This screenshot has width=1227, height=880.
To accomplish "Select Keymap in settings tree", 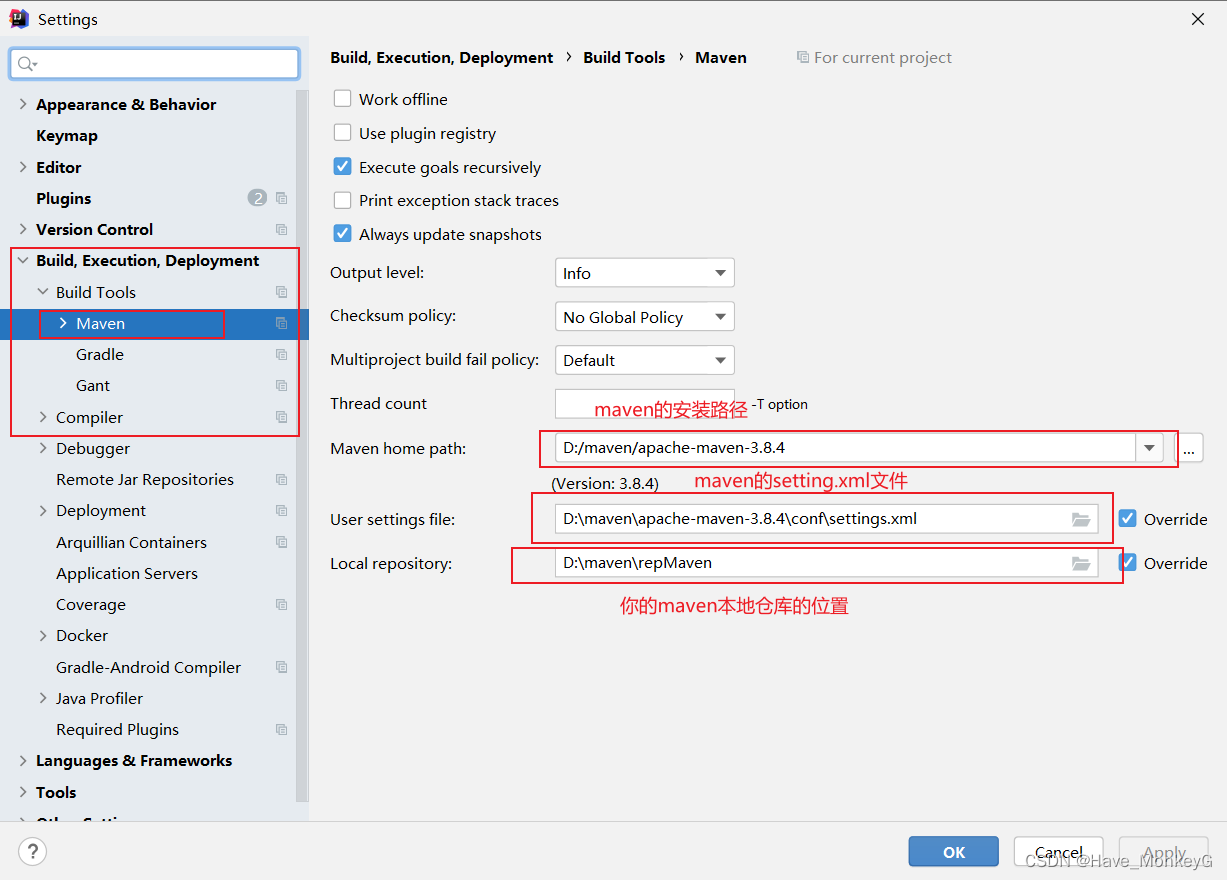I will [x=67, y=135].
